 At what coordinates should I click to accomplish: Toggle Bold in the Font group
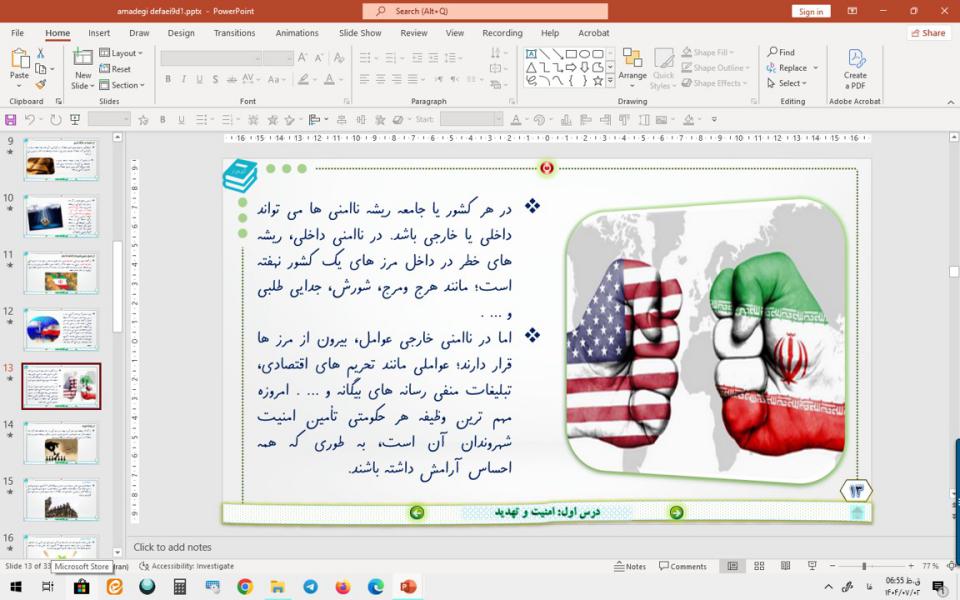[168, 79]
